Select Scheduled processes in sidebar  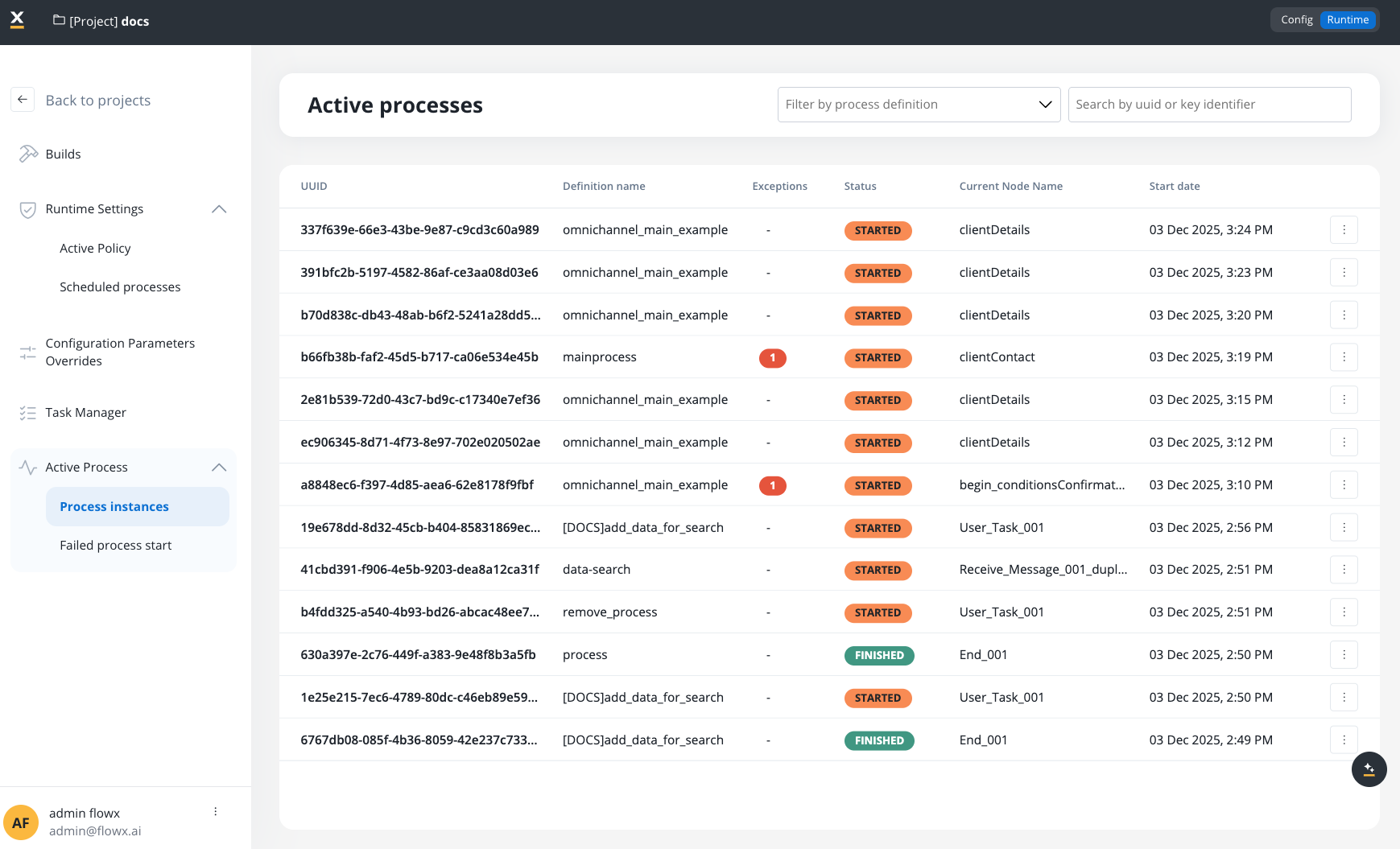tap(120, 287)
